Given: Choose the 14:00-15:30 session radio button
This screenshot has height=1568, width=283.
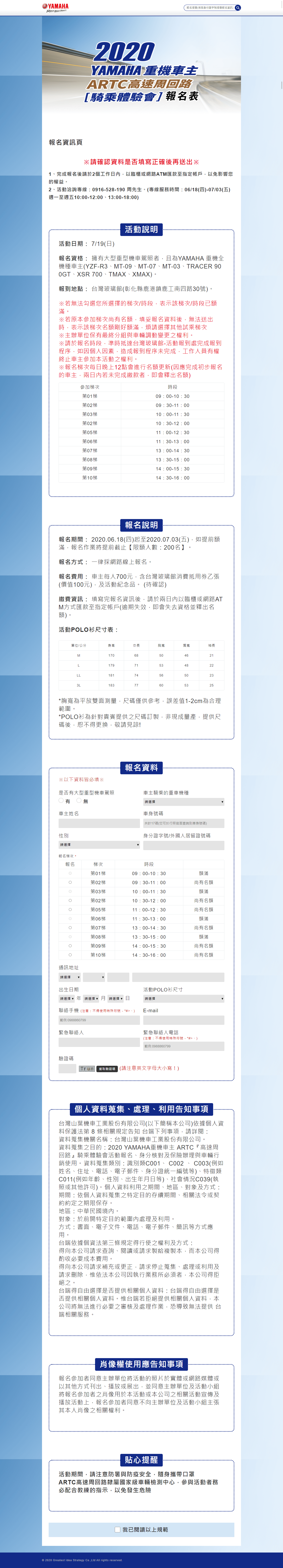Looking at the screenshot, I should tap(70, 946).
